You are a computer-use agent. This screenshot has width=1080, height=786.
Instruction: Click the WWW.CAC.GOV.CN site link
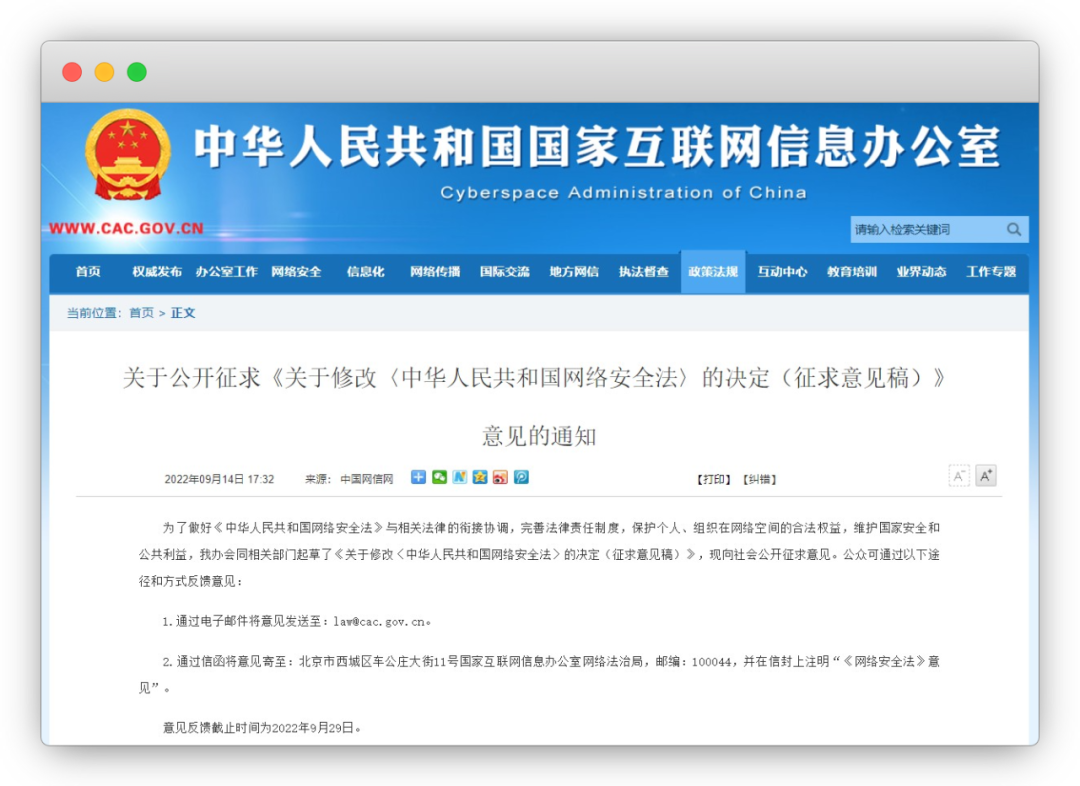point(125,229)
